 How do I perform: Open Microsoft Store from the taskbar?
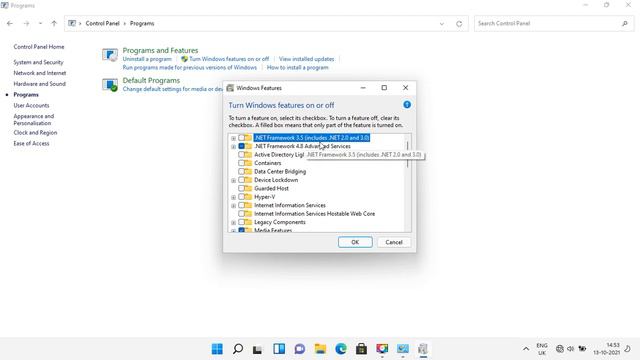coord(361,349)
